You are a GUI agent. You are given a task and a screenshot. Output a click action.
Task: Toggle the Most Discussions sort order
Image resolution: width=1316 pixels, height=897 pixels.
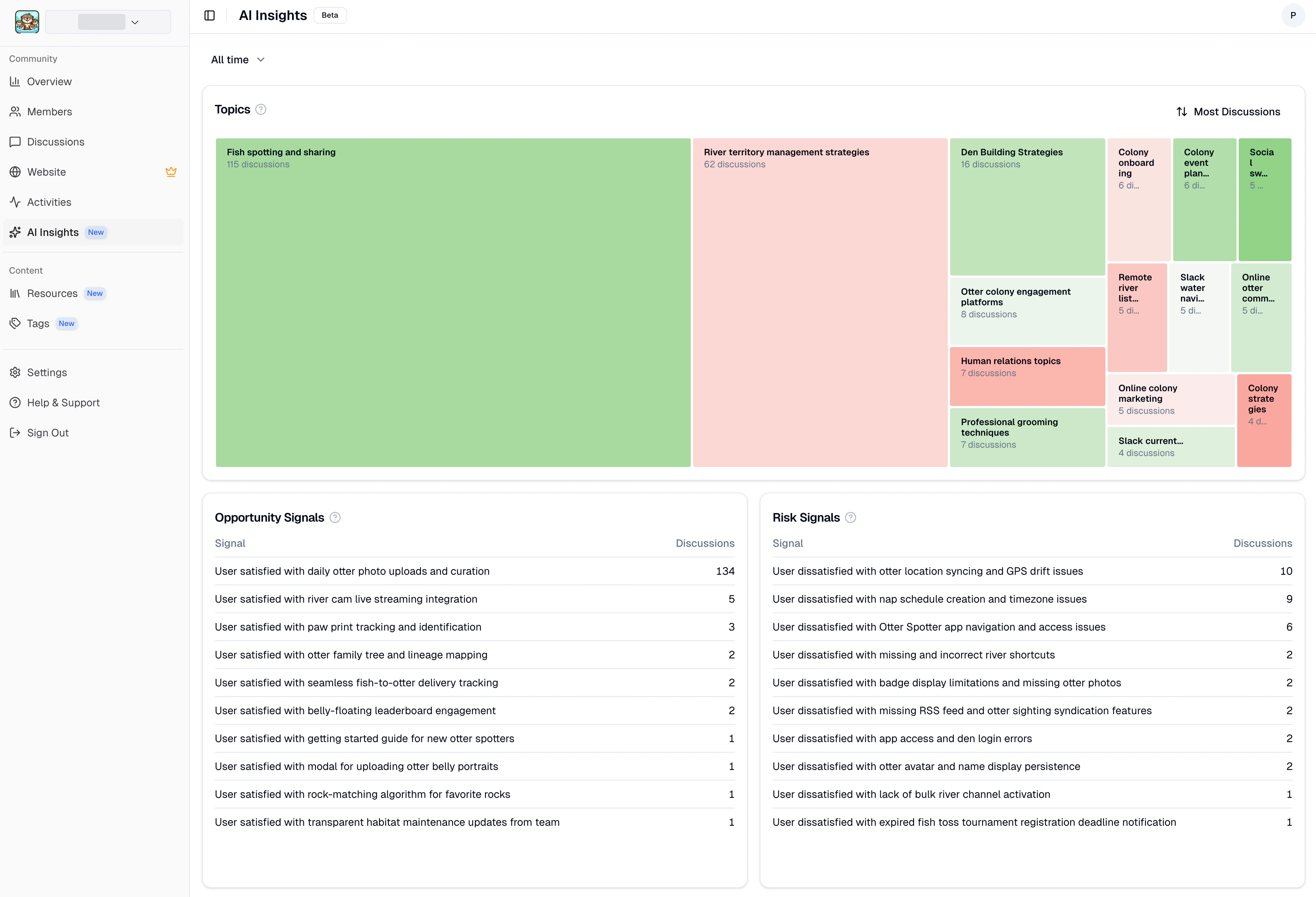1228,112
